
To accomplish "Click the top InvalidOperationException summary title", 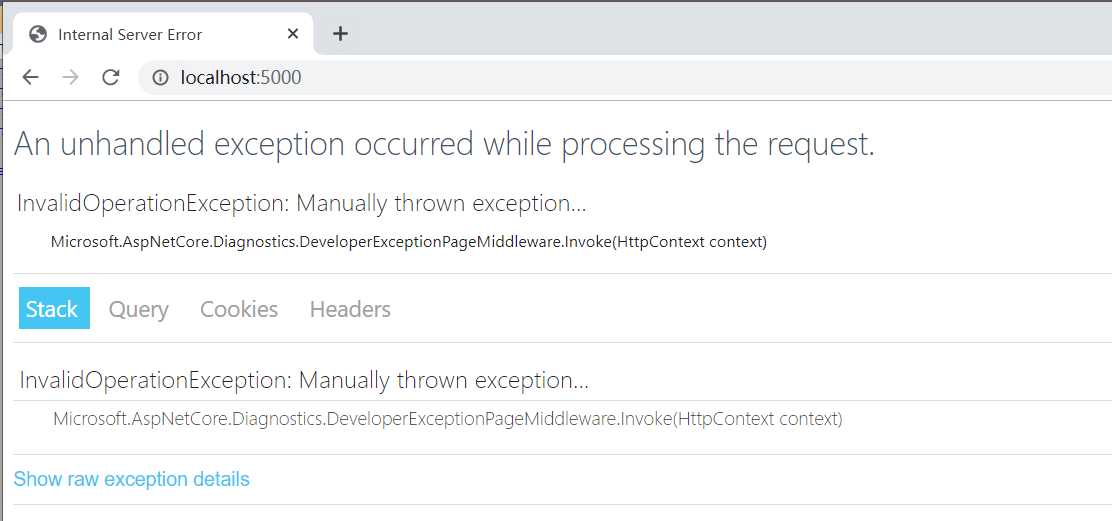I will [x=301, y=204].
